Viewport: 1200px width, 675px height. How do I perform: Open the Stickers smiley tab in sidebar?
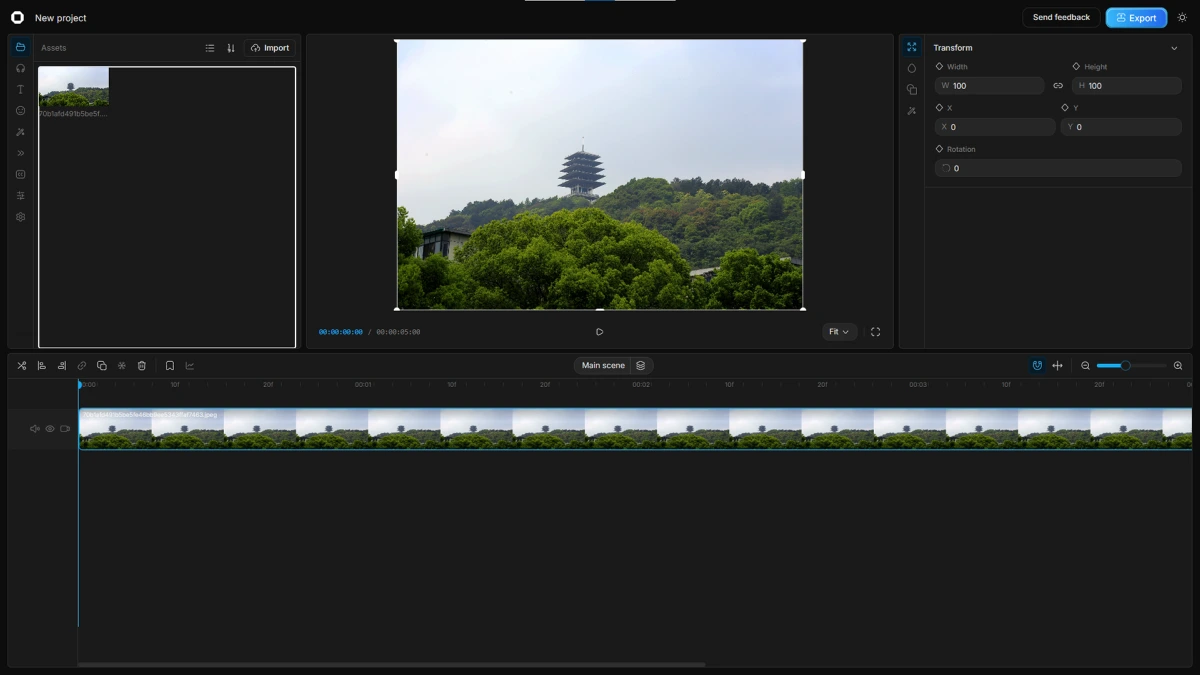(20, 111)
